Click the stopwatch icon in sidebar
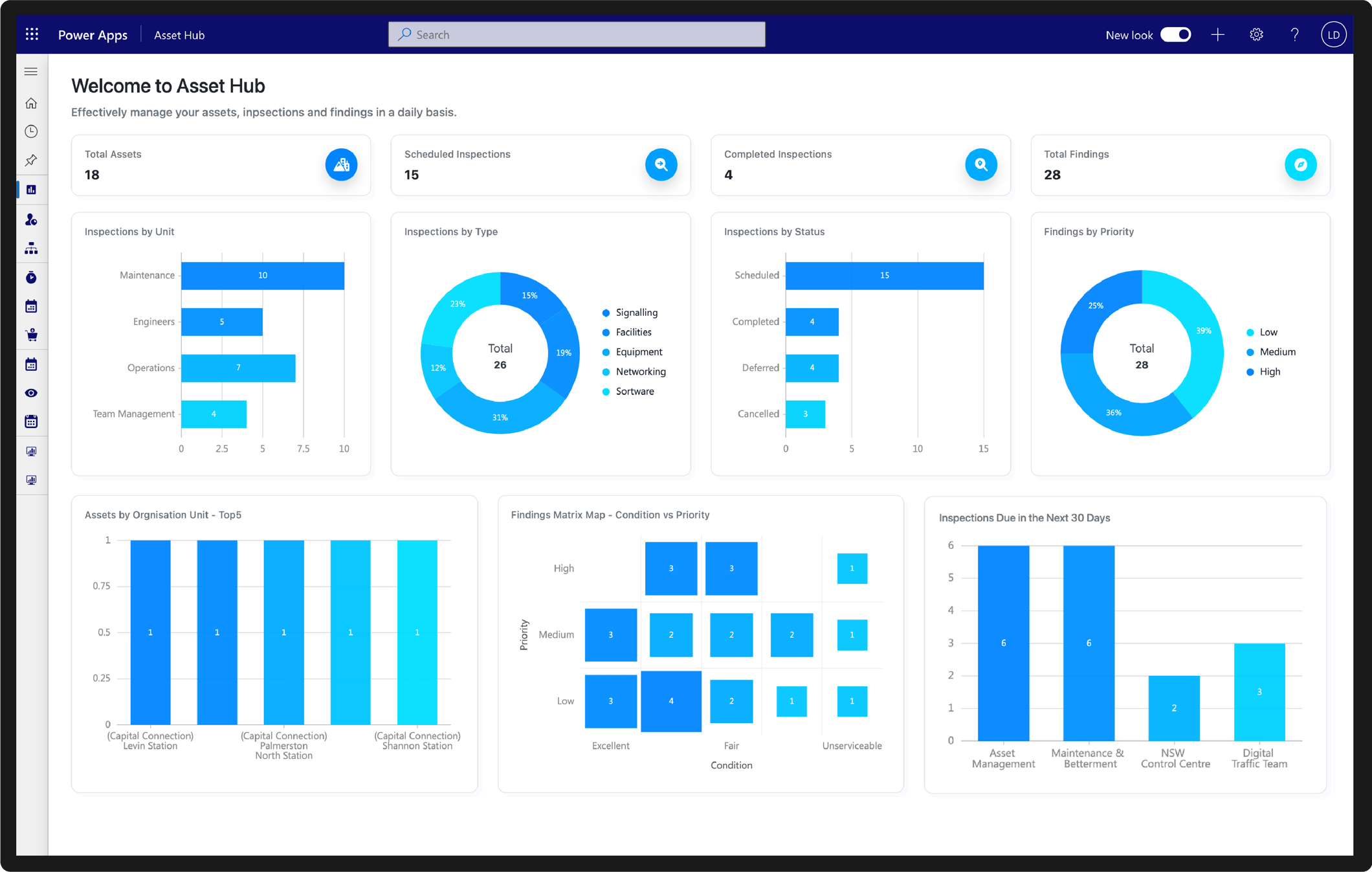The width and height of the screenshot is (1372, 872). [x=31, y=278]
